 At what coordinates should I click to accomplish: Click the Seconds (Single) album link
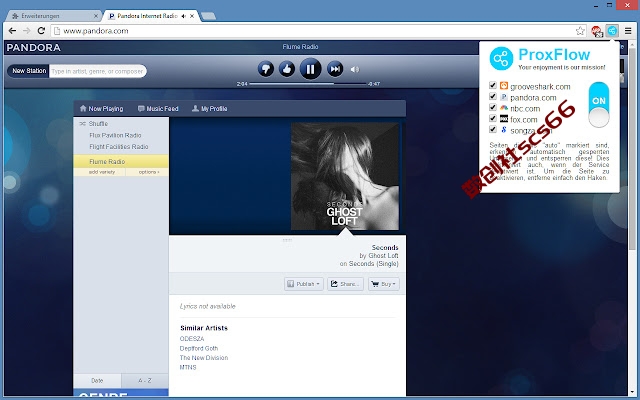click(373, 264)
